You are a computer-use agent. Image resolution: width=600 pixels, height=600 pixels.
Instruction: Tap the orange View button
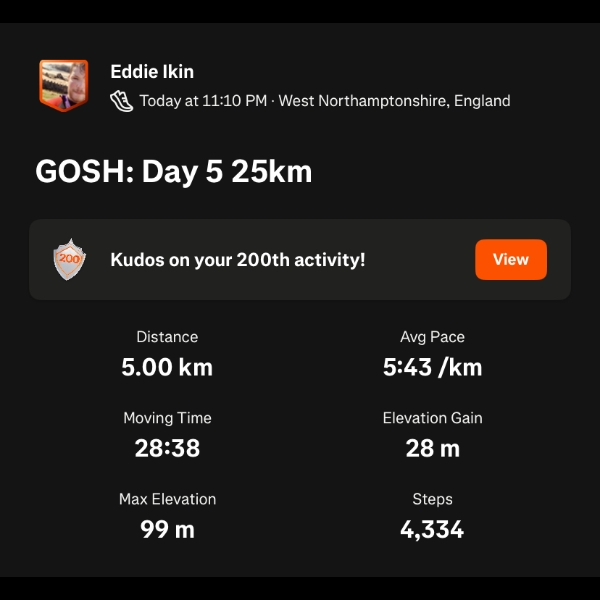tap(511, 259)
